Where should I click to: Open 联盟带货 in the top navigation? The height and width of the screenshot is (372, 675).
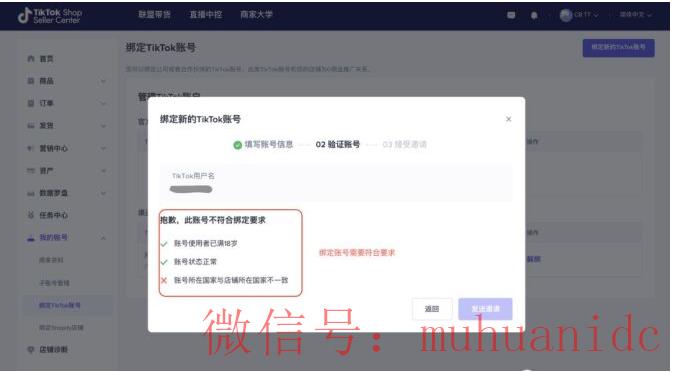point(154,15)
